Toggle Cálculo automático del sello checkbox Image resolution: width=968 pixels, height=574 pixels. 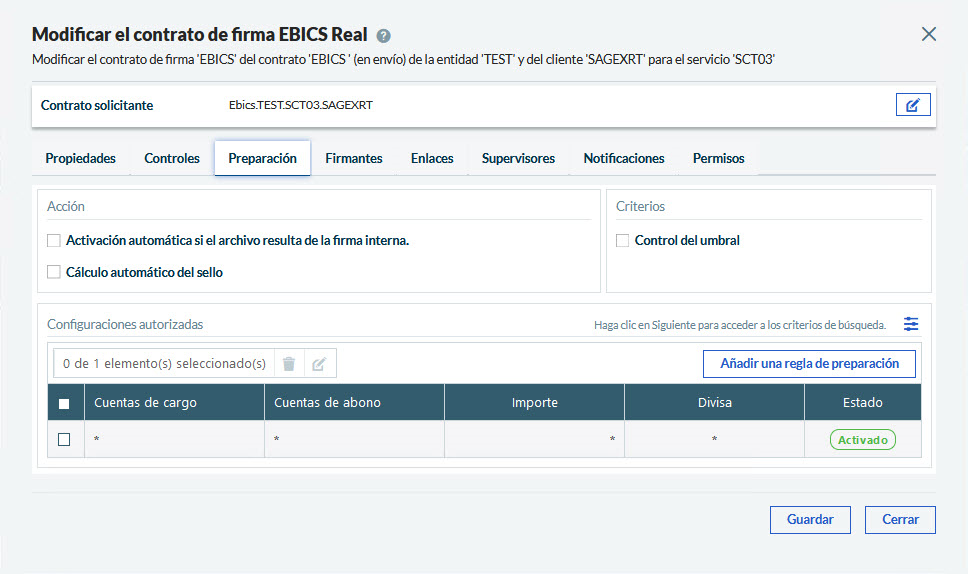click(x=54, y=272)
